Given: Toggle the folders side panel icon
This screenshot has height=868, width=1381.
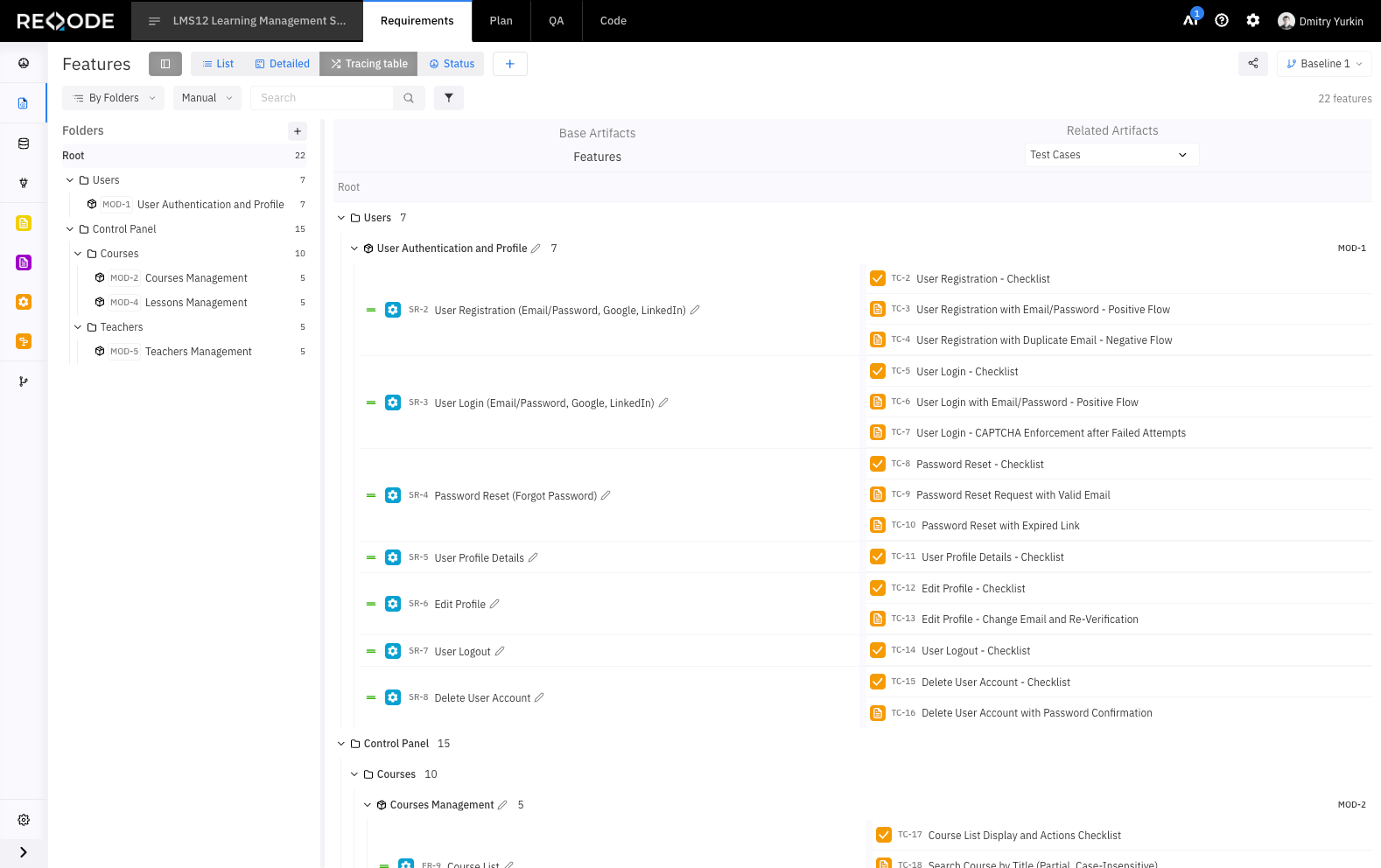Looking at the screenshot, I should click(x=165, y=64).
